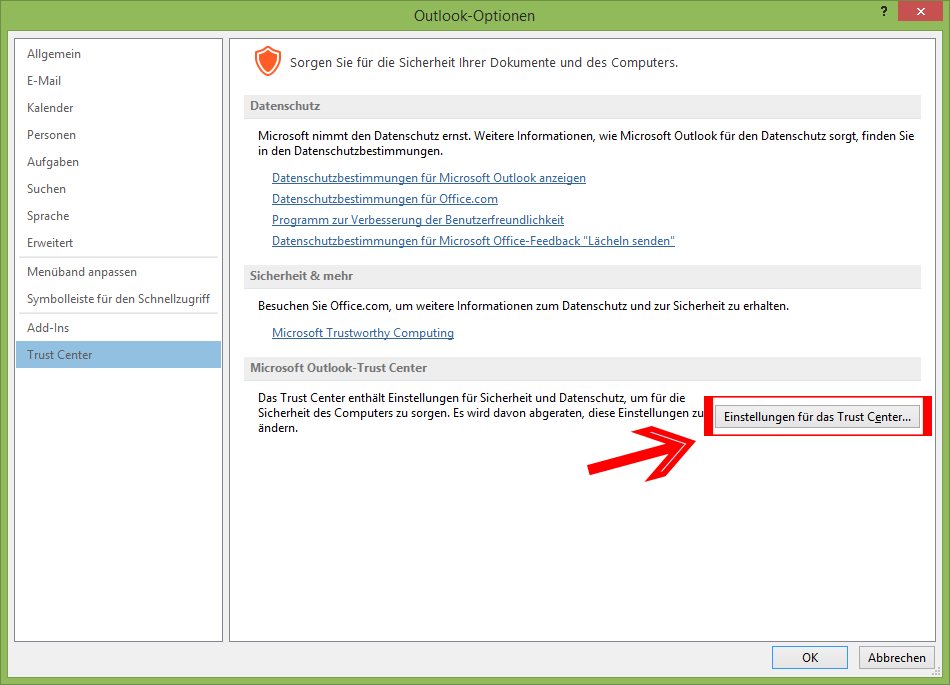The width and height of the screenshot is (950, 685).
Task: Cancel with the Abbrechen button
Action: [897, 658]
